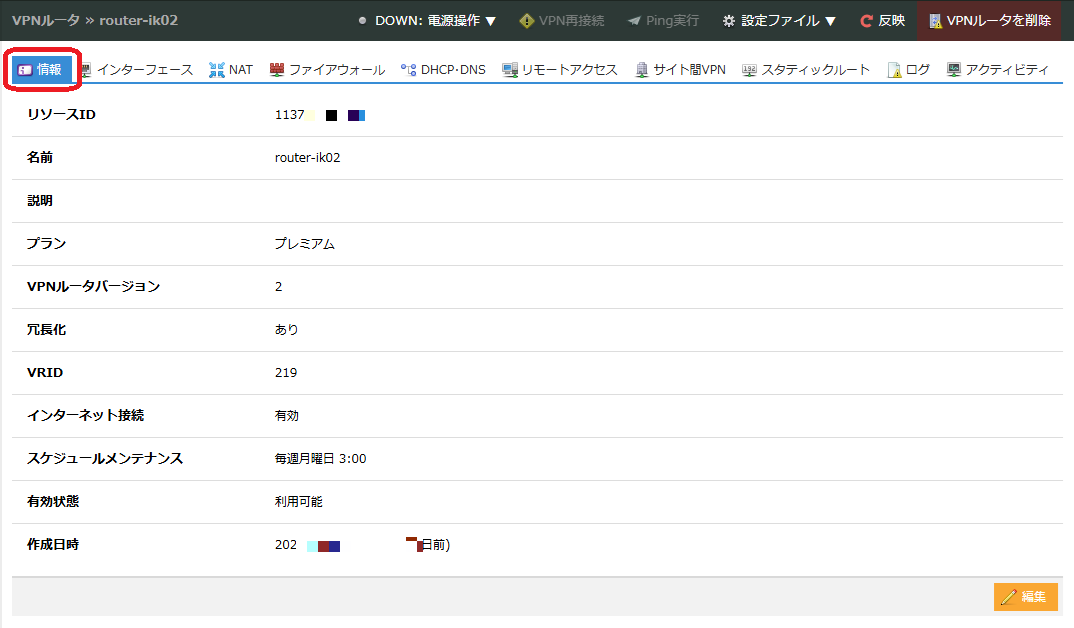This screenshot has height=628, width=1074.
Task: Open the 設定ファイル dropdown menu
Action: click(x=779, y=21)
